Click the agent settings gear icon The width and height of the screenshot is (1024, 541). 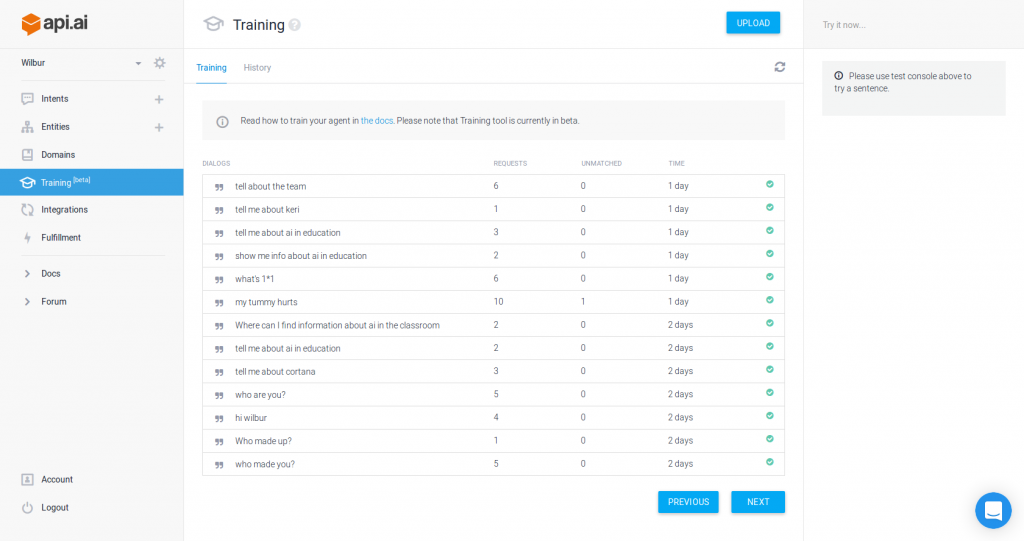point(159,63)
